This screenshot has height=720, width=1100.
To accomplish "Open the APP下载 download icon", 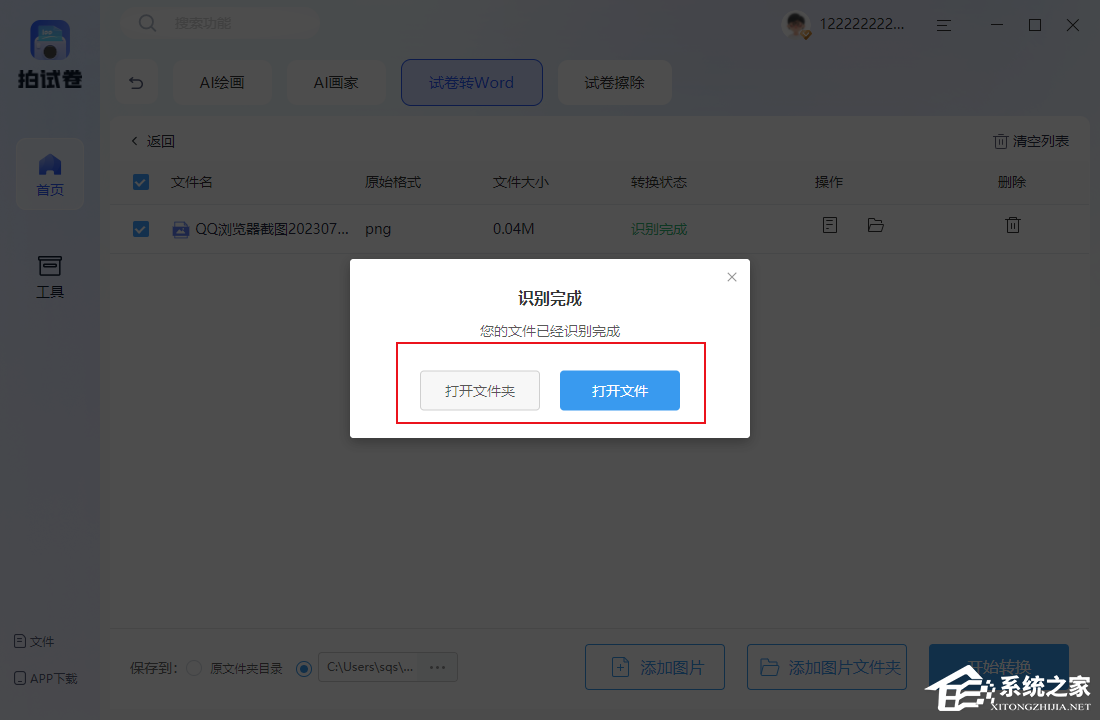I will tap(19, 678).
